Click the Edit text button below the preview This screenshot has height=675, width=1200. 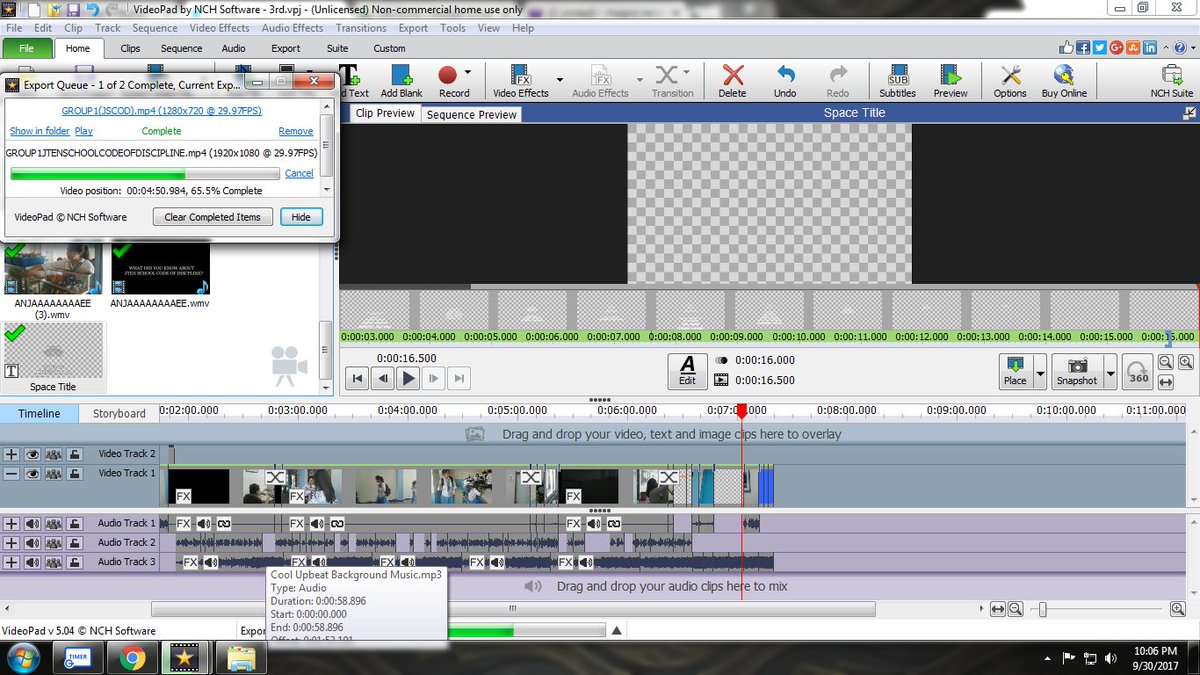click(x=687, y=370)
